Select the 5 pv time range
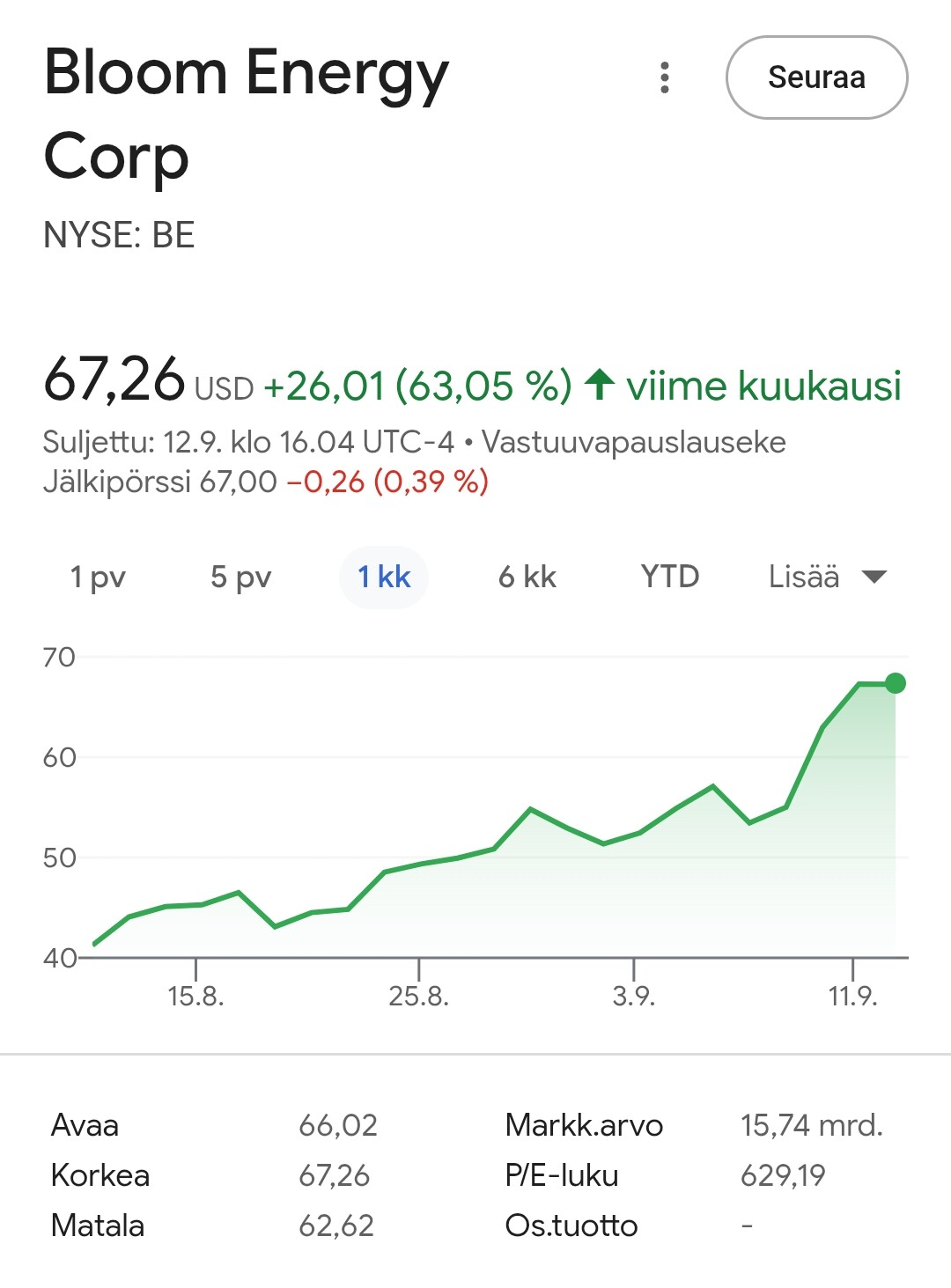The height and width of the screenshot is (1288, 951). point(240,578)
